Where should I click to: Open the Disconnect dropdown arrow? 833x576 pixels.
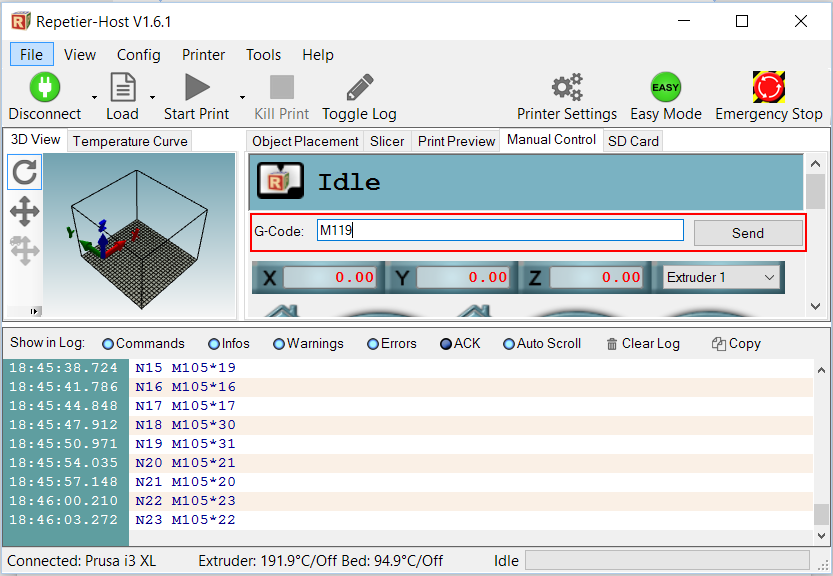(94, 97)
